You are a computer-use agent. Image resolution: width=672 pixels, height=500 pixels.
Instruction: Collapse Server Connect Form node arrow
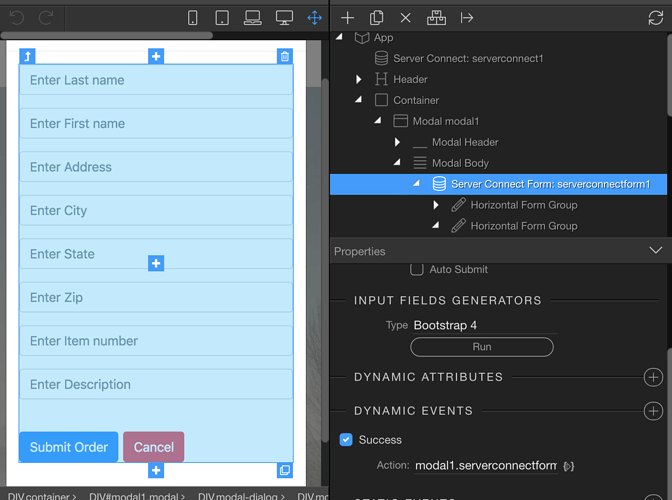point(417,183)
